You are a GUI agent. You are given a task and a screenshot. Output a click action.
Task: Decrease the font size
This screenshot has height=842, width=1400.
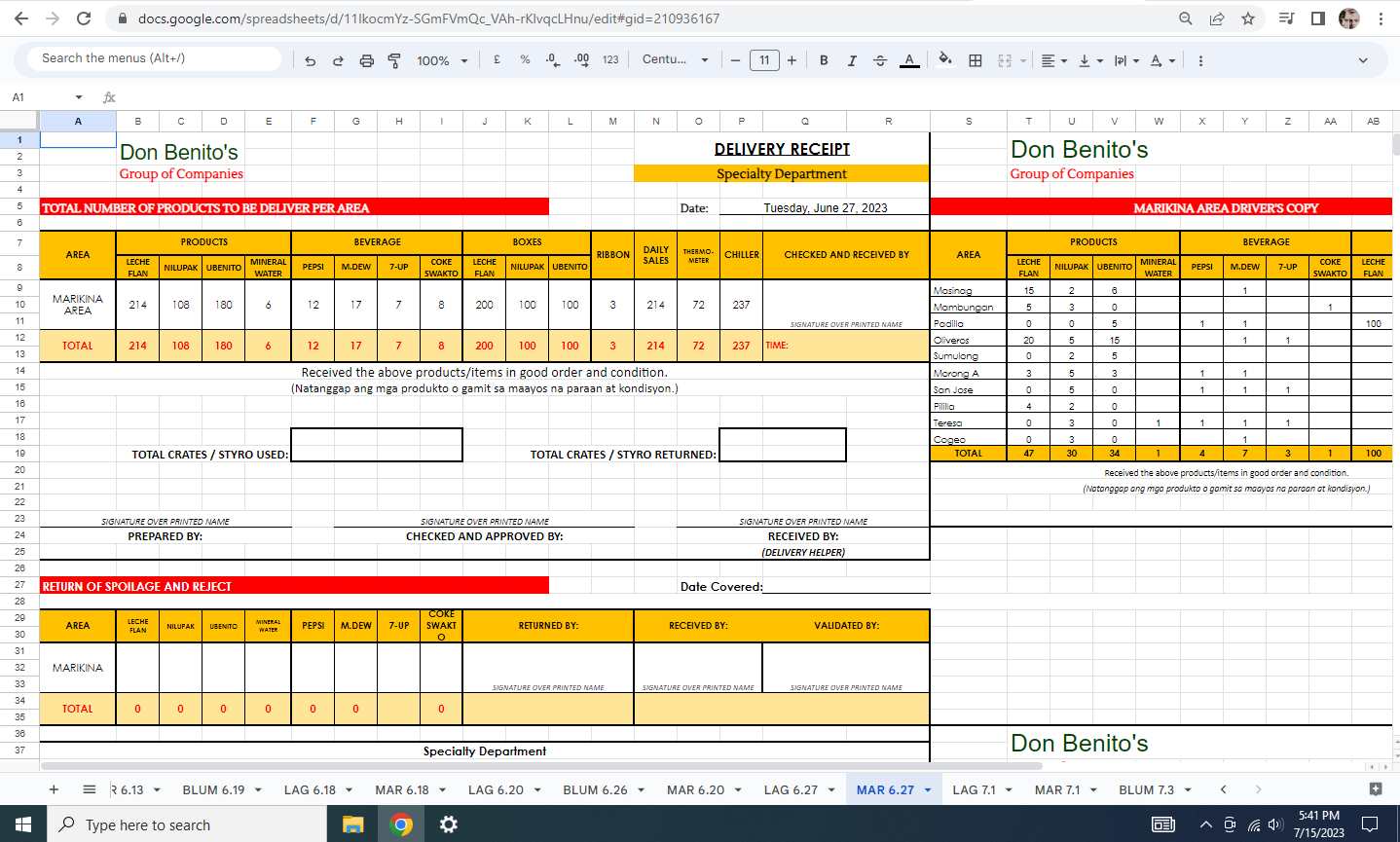pyautogui.click(x=736, y=60)
